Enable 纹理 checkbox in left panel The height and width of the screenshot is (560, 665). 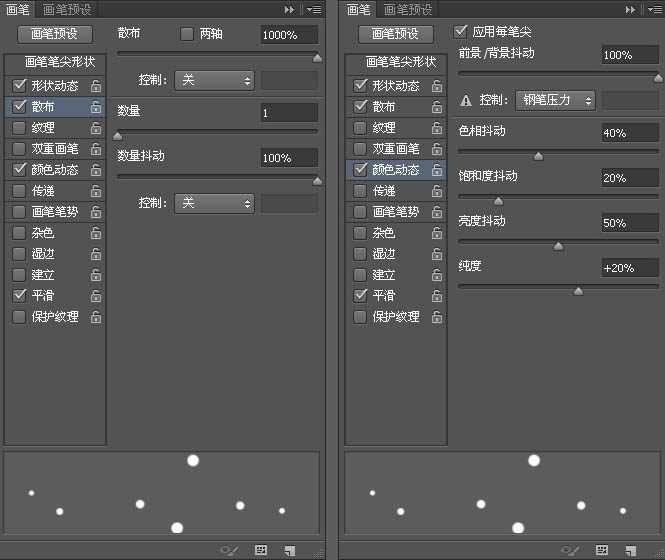coord(20,128)
